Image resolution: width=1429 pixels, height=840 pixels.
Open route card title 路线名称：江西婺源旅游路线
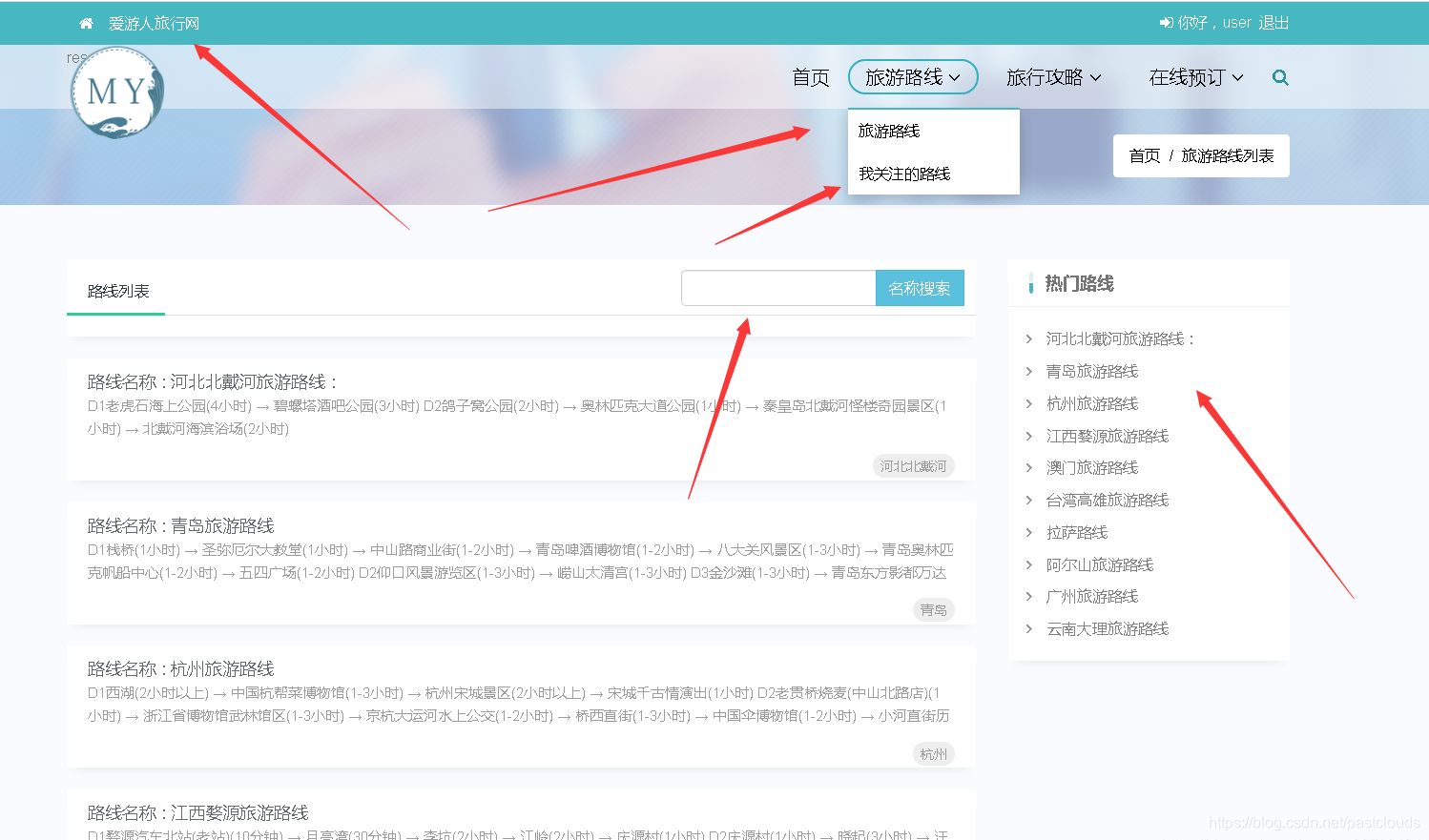coord(197,812)
